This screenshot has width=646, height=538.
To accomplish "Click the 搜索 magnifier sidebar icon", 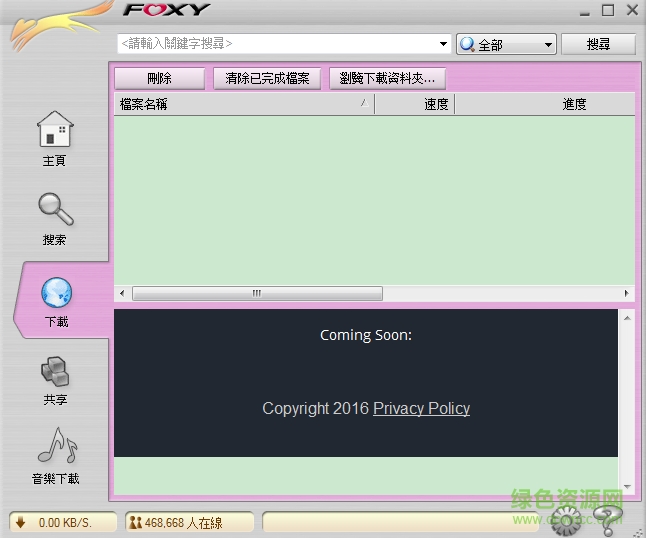I will point(55,209).
